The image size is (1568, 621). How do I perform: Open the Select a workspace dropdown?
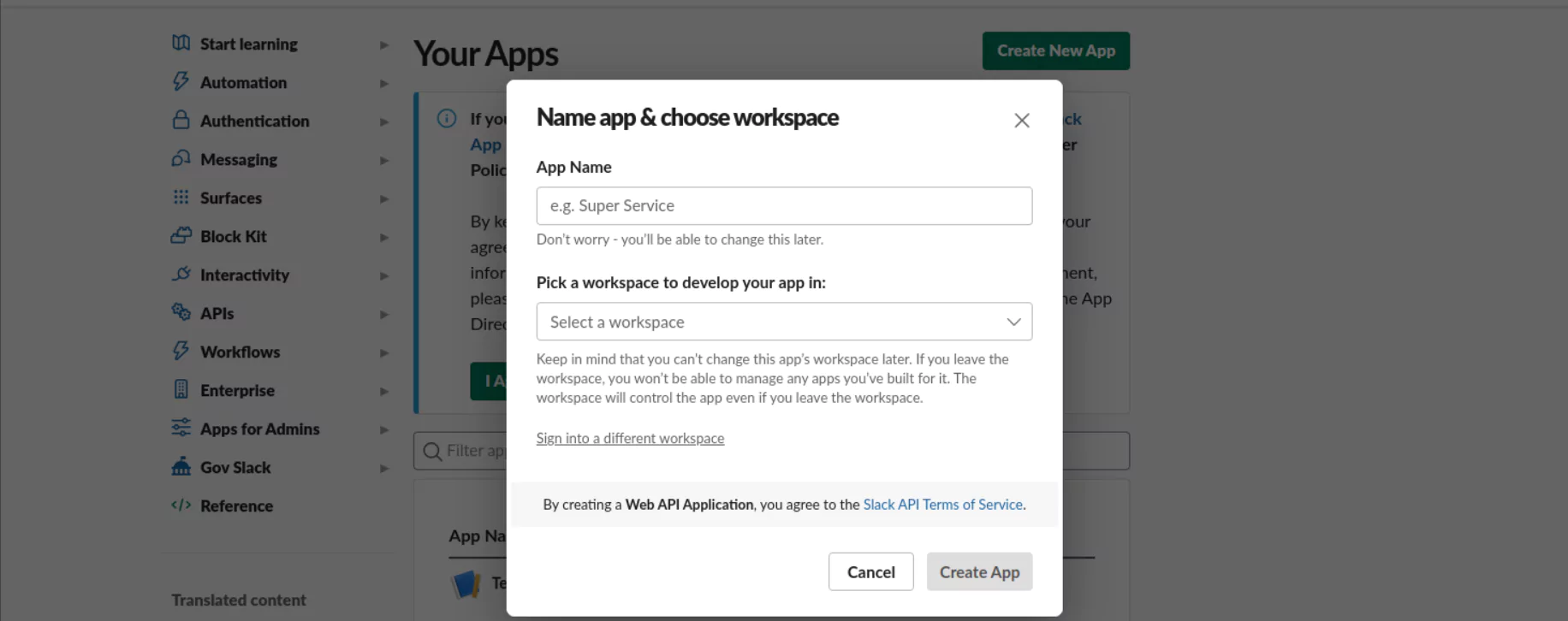point(784,322)
